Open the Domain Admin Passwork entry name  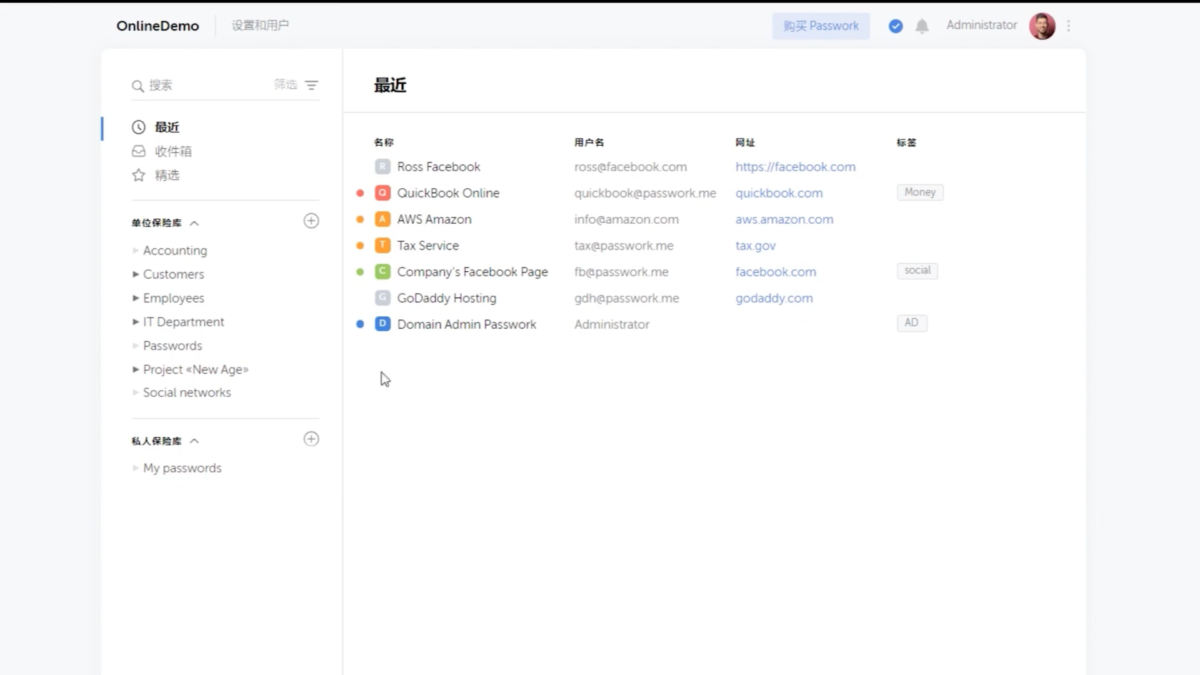[466, 324]
